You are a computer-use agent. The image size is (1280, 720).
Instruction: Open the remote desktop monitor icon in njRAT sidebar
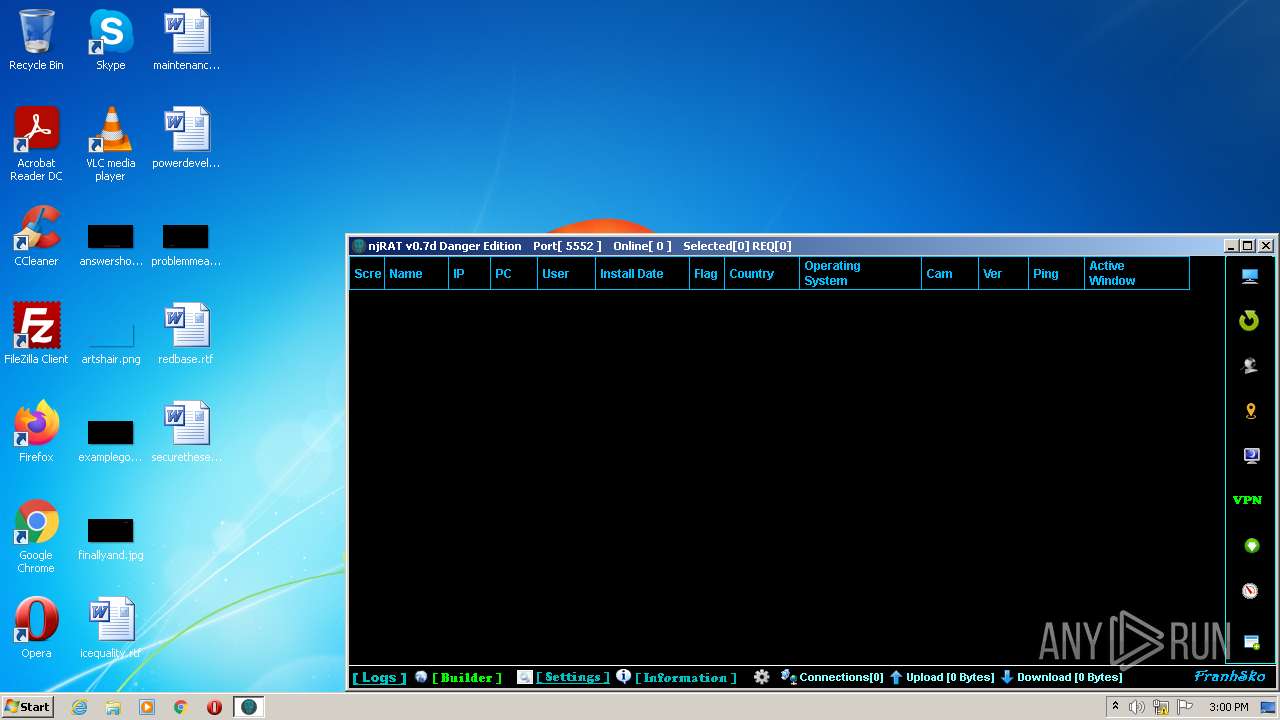1250,276
